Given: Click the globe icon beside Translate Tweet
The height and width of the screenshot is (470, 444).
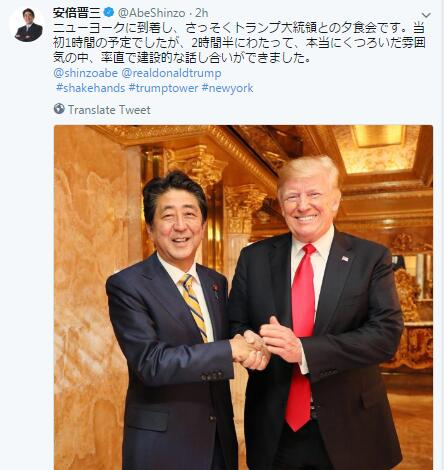Looking at the screenshot, I should (59, 109).
